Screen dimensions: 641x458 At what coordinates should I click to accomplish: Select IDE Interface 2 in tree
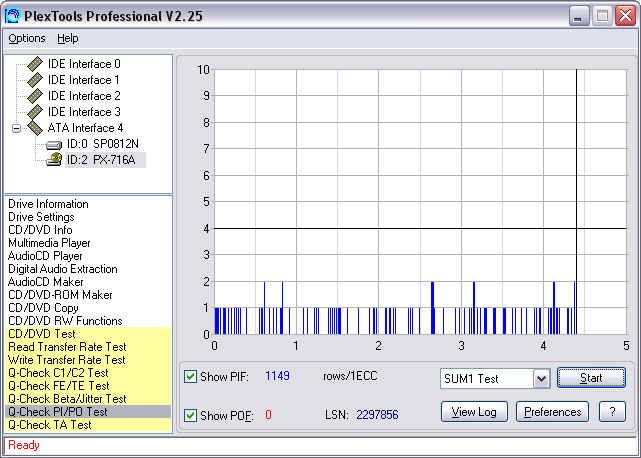pyautogui.click(x=84, y=96)
